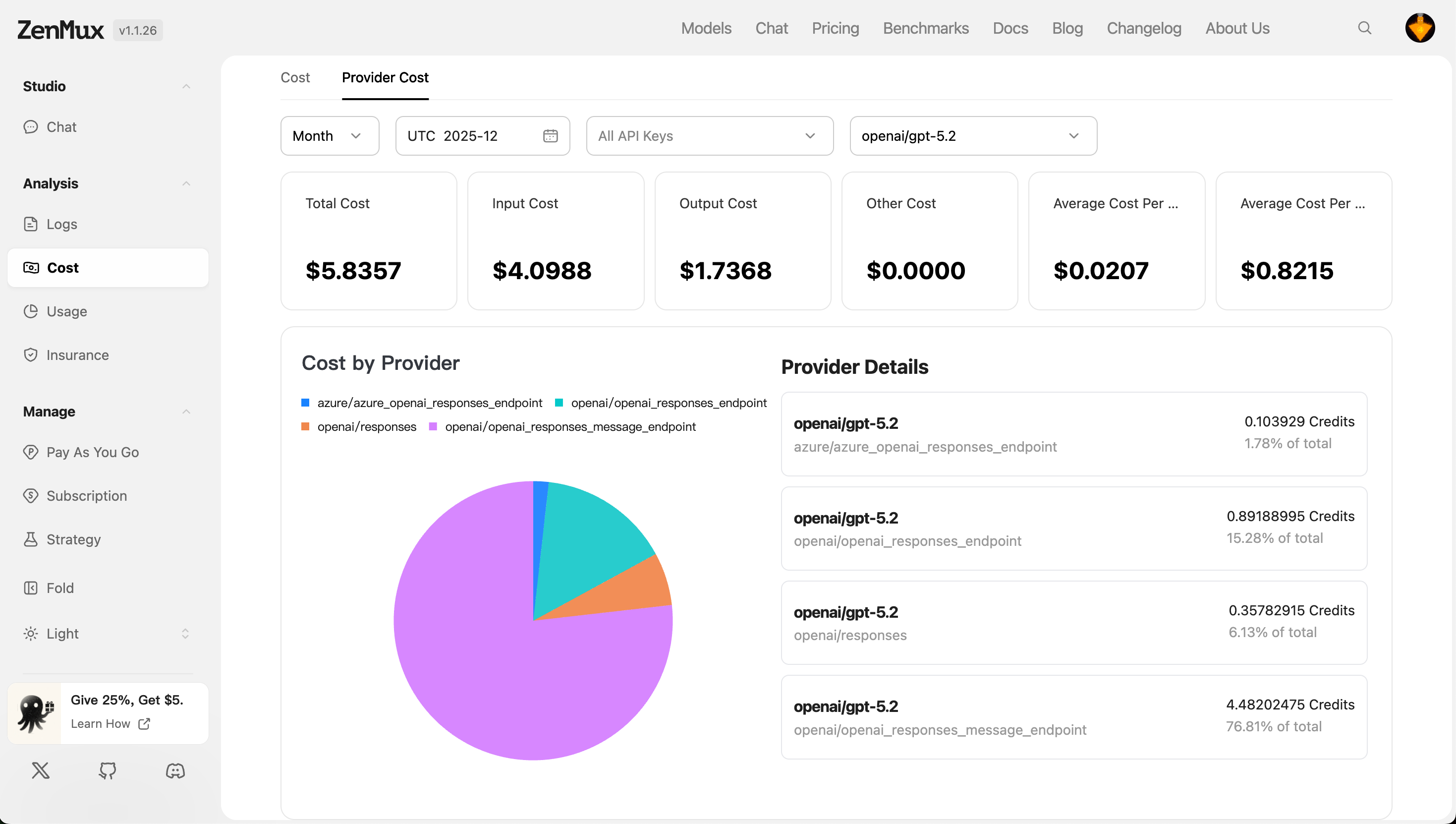Click the purple message_endpoint legend swatch
This screenshot has height=824, width=1456.
[433, 427]
